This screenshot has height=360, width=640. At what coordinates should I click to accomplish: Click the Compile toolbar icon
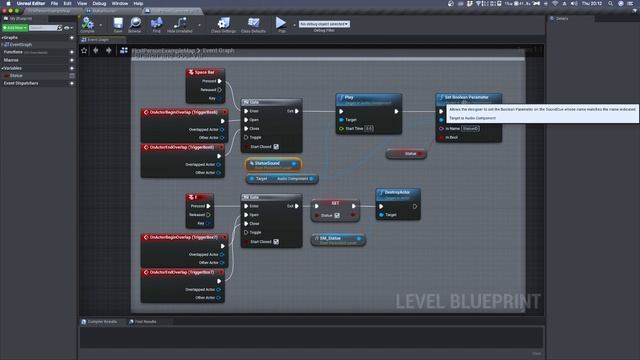click(x=87, y=24)
